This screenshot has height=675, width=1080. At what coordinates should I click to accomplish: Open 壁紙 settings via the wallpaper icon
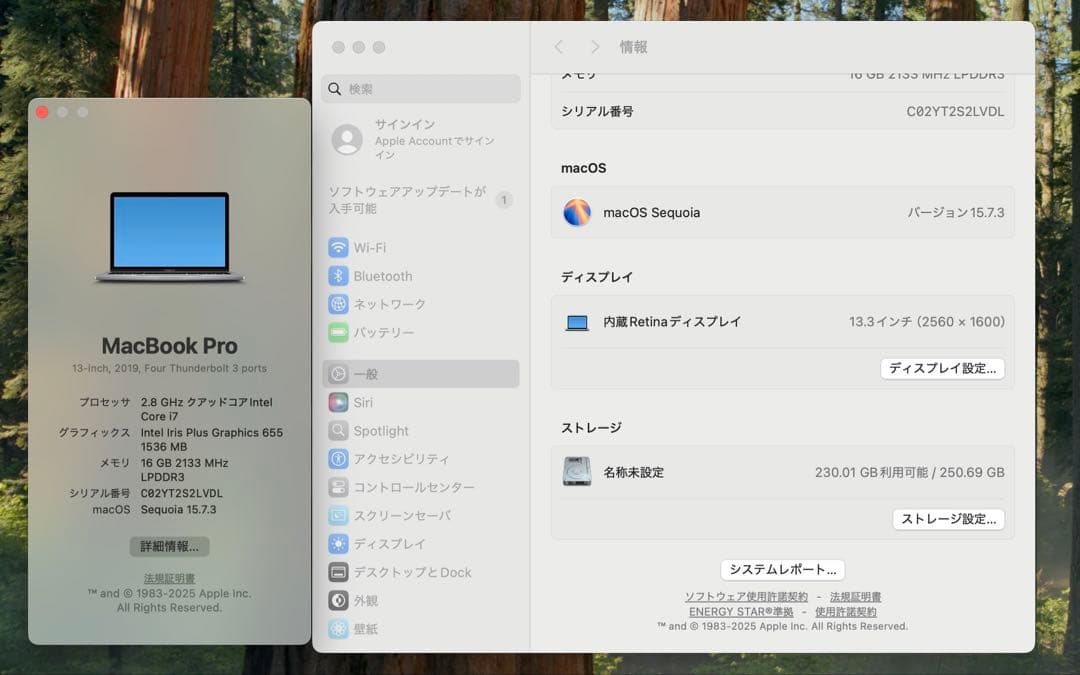338,628
